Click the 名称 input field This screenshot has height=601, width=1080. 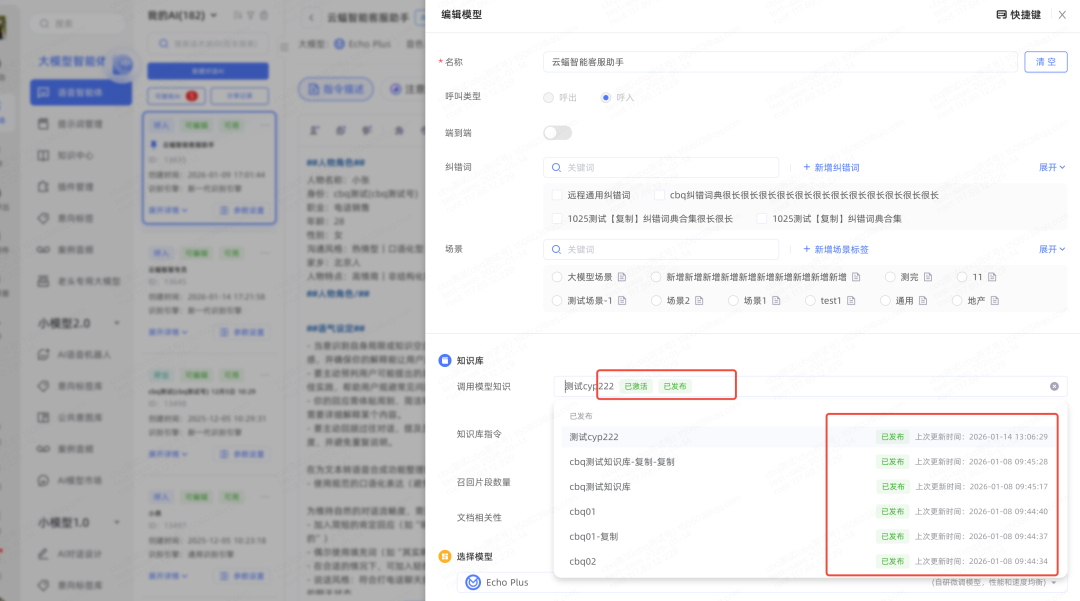pyautogui.click(x=780, y=62)
